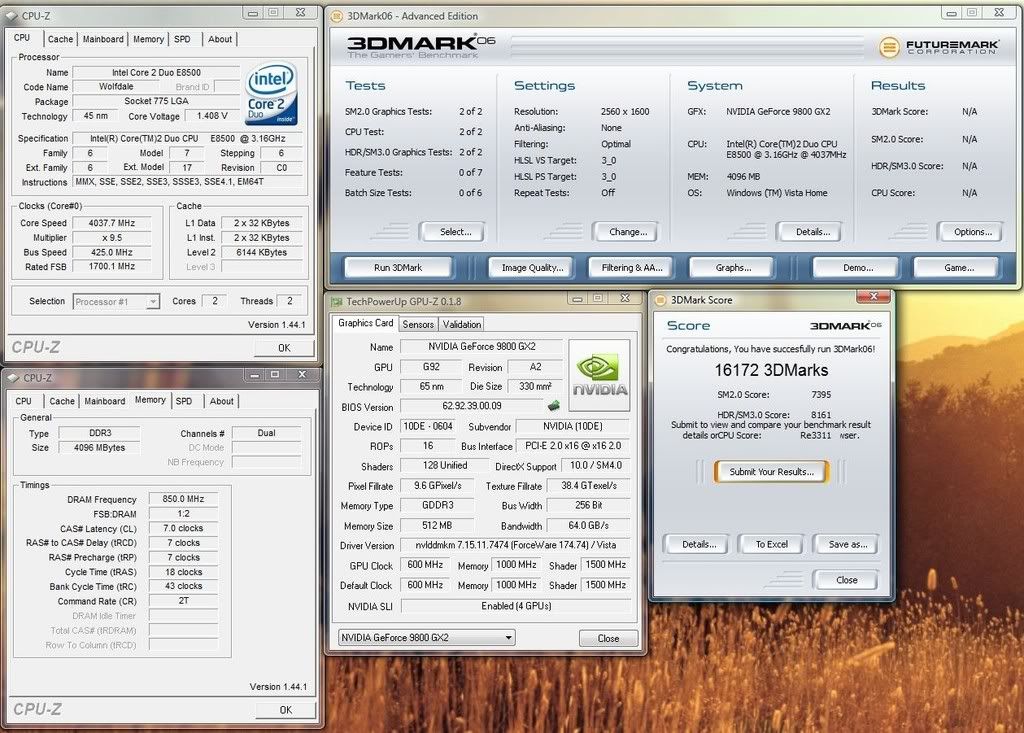Launch the Demo from 3DMark06

pyautogui.click(x=855, y=267)
